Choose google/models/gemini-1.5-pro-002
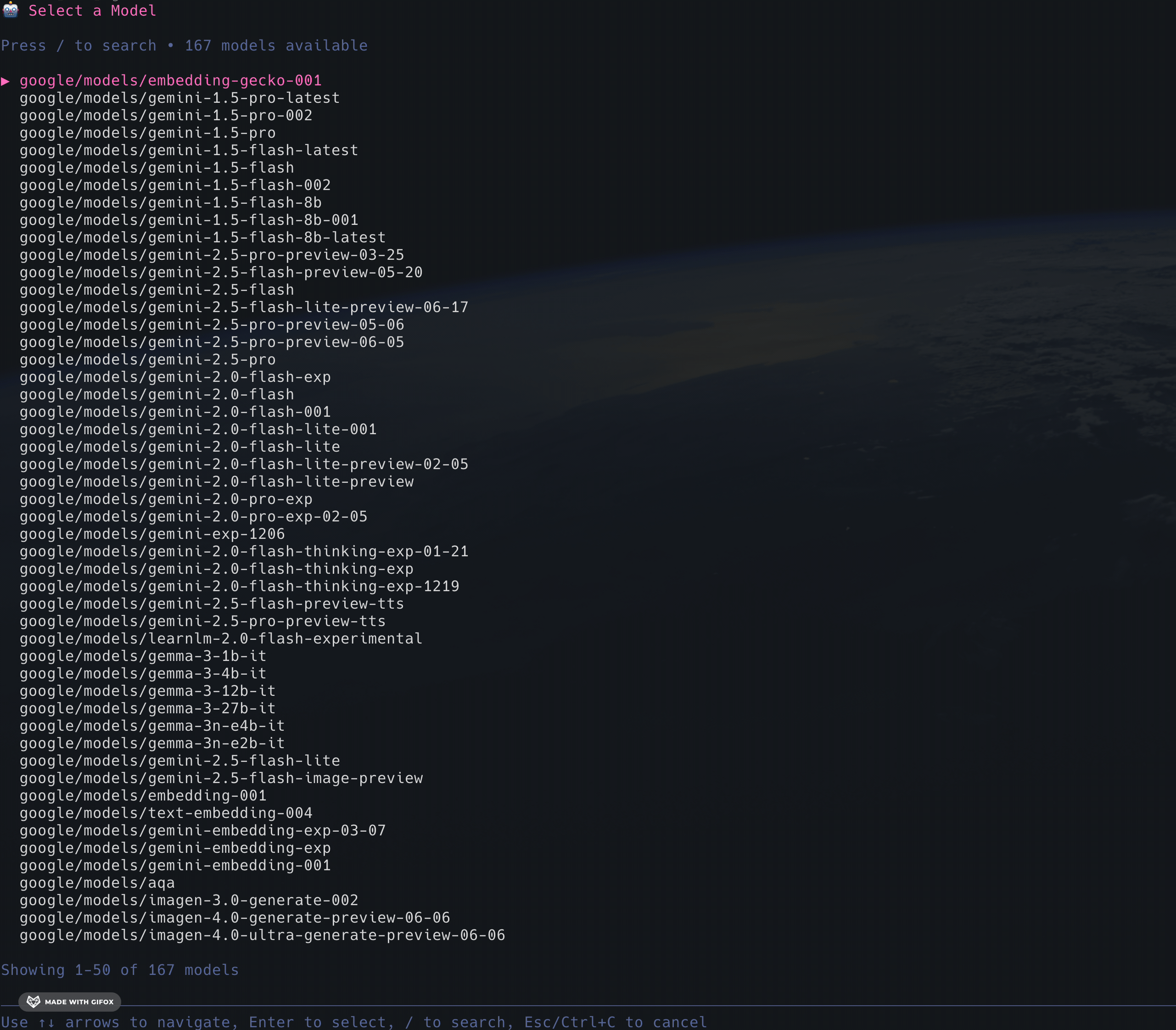The height and width of the screenshot is (1030, 1176). (166, 116)
